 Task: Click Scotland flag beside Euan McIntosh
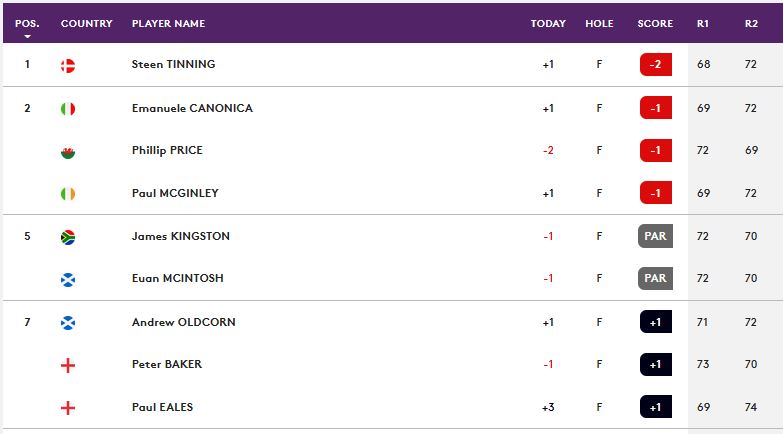coord(68,280)
